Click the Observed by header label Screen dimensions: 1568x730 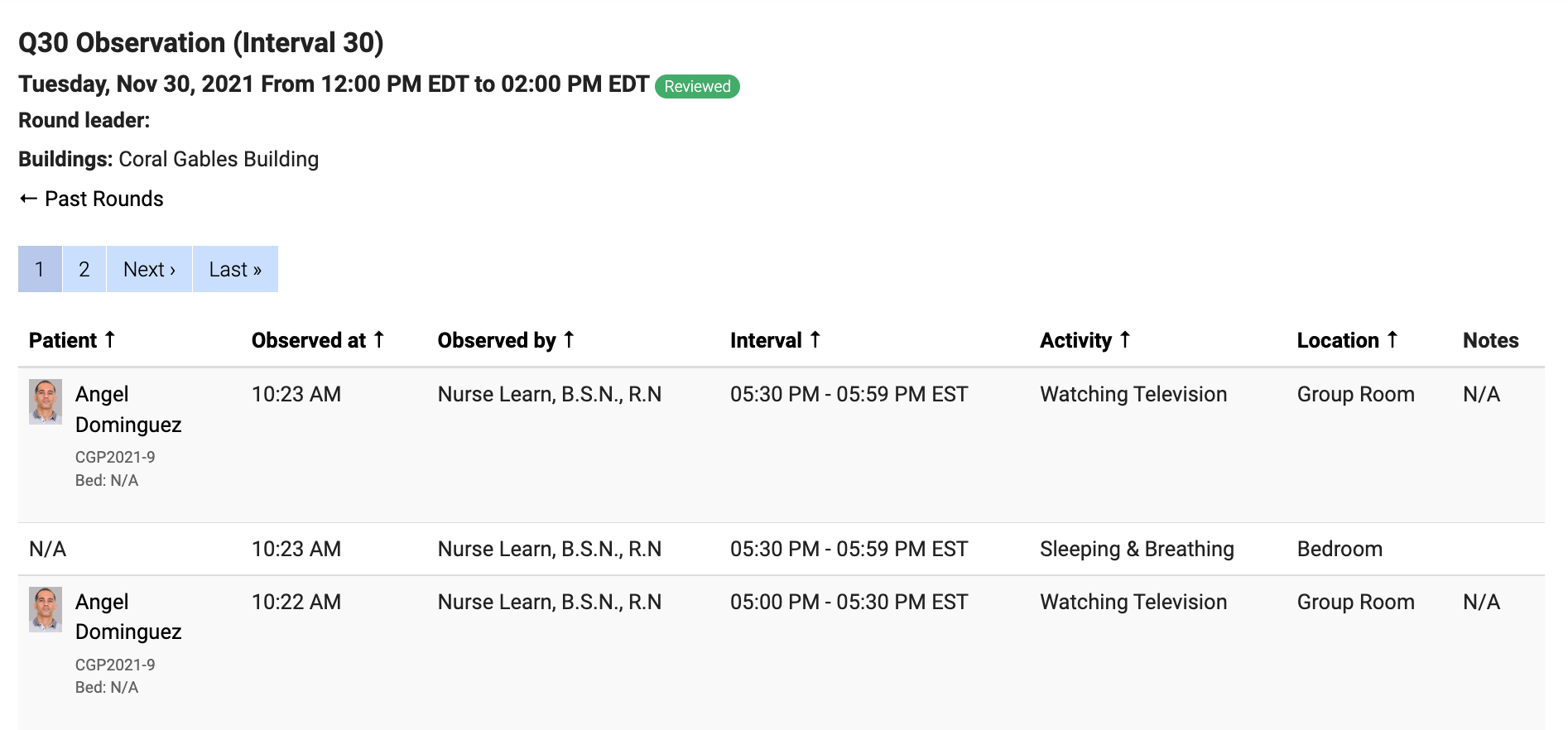(x=497, y=340)
